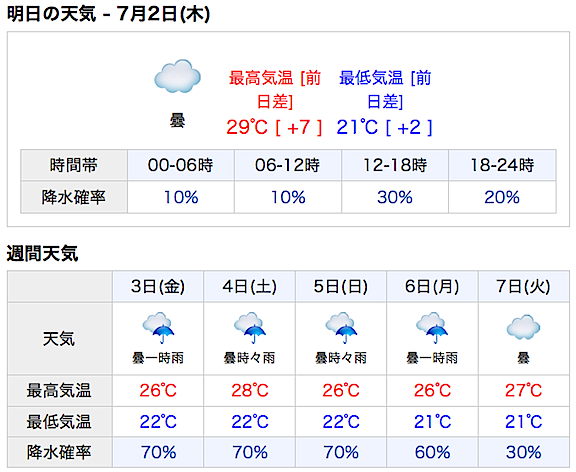Click the 降水確率 row label in weekly table
Viewport: 576px width, 472px height.
click(59, 453)
